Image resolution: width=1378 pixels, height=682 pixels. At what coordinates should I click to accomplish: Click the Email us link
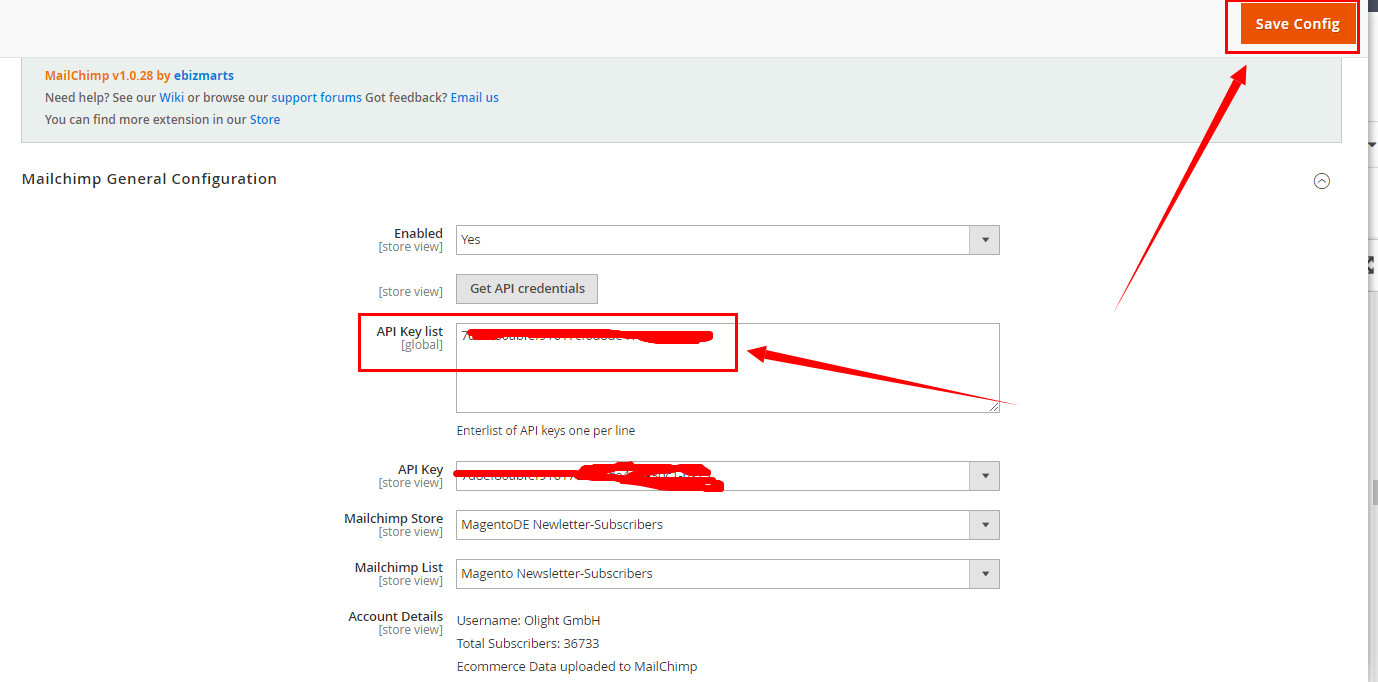(474, 97)
